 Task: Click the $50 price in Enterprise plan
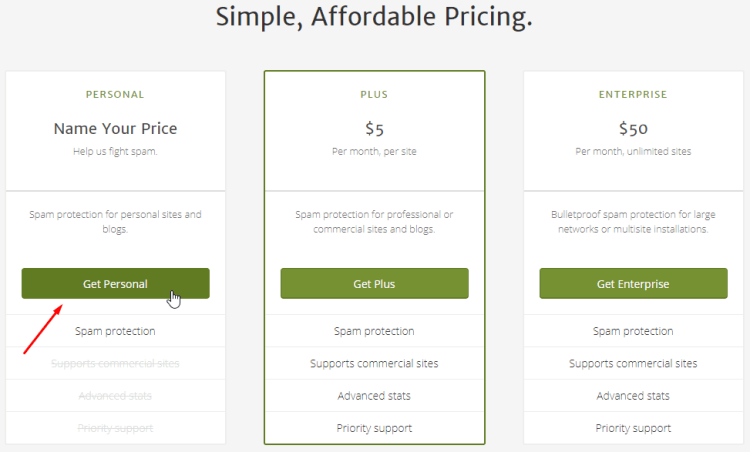pos(633,128)
